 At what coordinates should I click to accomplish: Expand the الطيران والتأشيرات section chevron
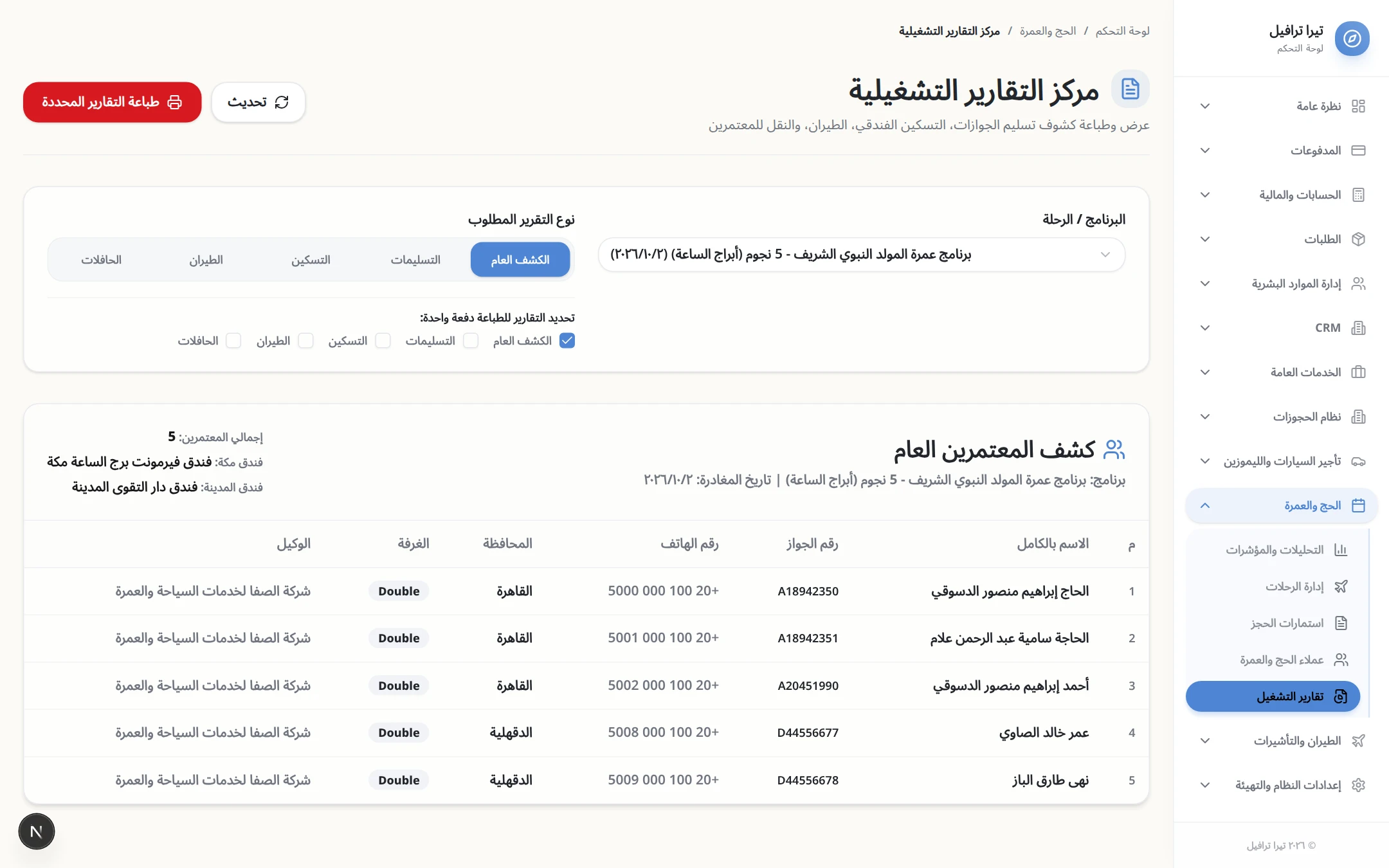pos(1205,741)
